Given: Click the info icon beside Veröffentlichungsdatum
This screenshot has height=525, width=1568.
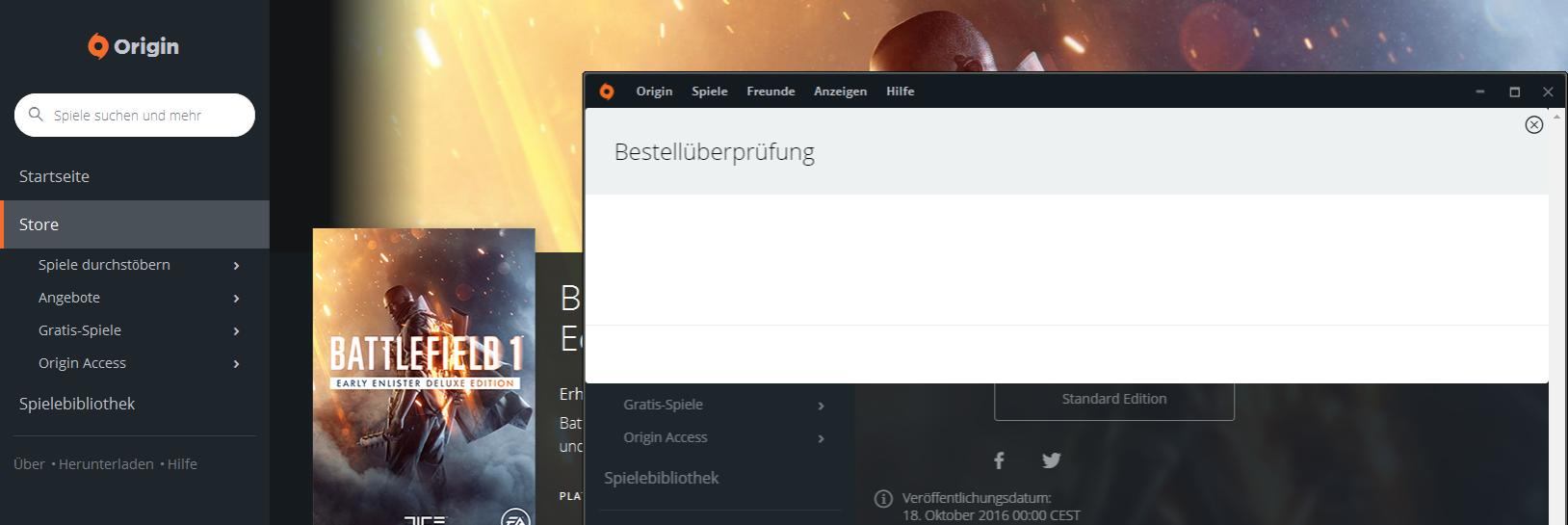Looking at the screenshot, I should [883, 499].
